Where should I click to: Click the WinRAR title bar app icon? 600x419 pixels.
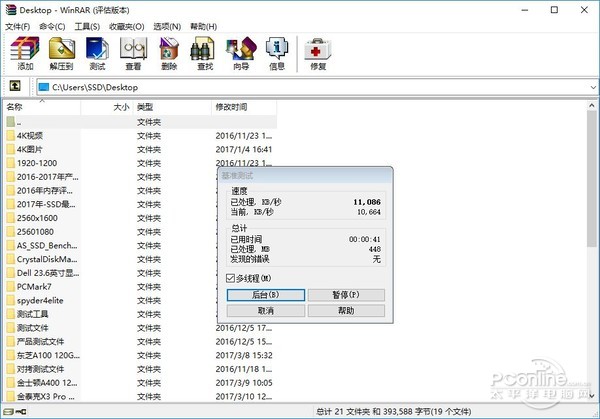coord(11,10)
